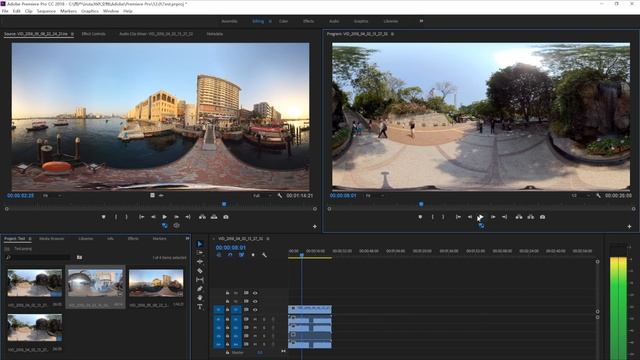The height and width of the screenshot is (360, 640).
Task: Add a marker in the Source monitor
Action: point(104,217)
